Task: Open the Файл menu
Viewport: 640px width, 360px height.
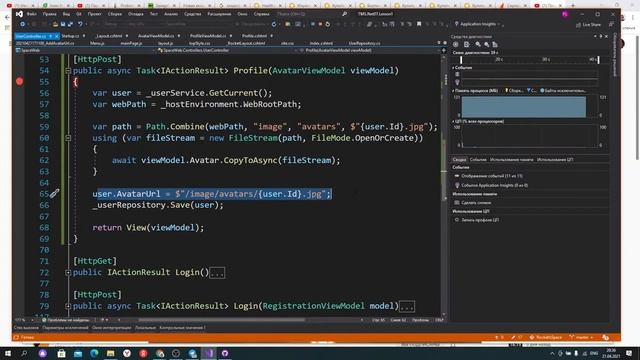Action: [x=31, y=14]
